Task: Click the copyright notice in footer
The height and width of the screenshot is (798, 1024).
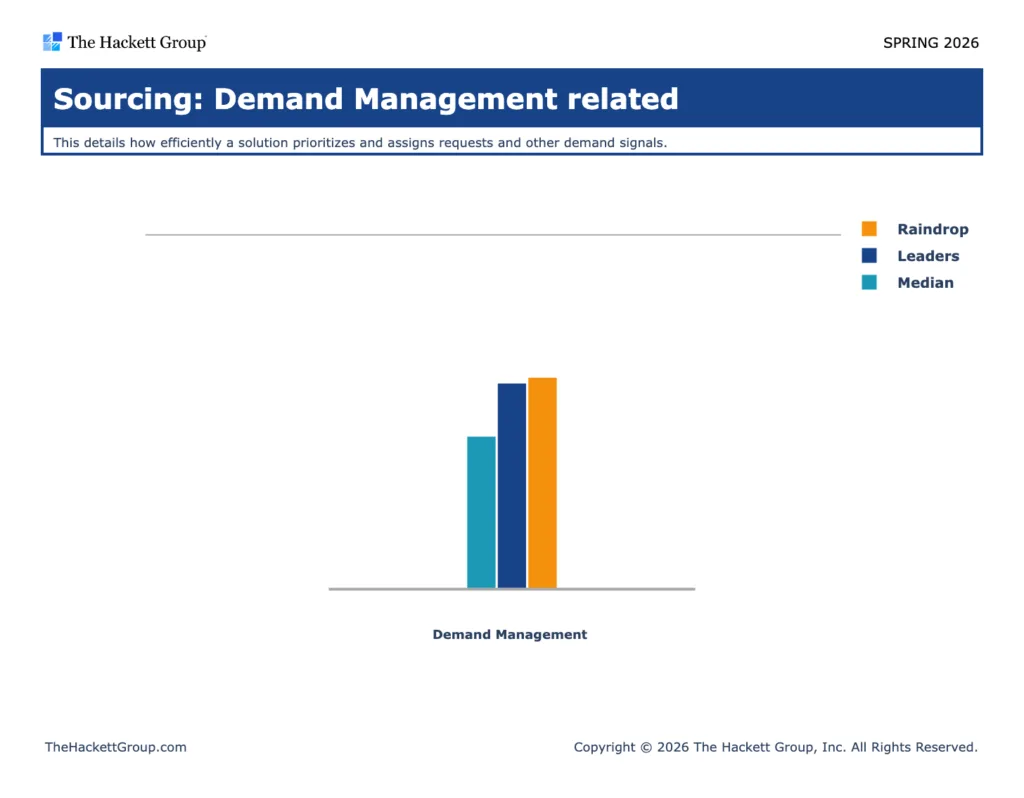Action: [775, 747]
